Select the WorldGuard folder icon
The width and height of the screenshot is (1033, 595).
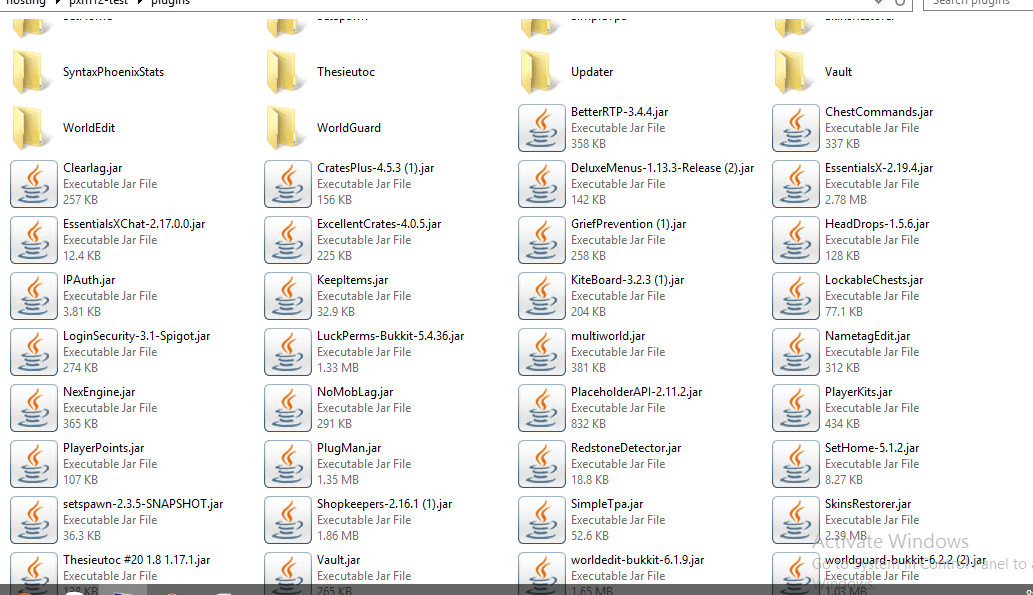tap(286, 128)
